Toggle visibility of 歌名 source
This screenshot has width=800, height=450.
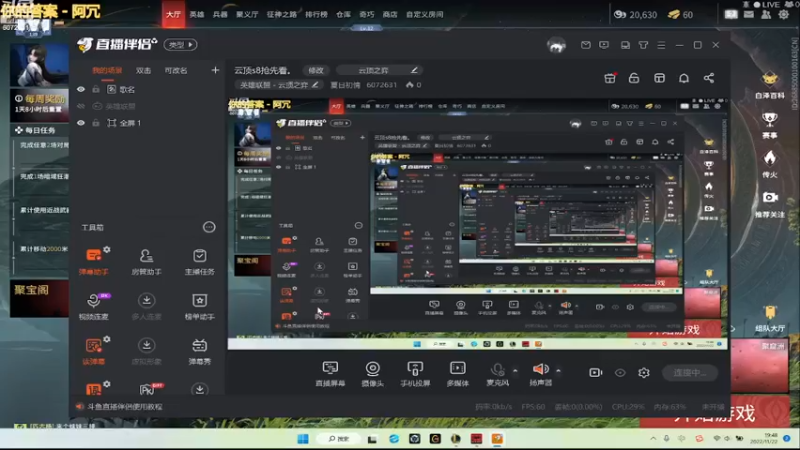81,89
